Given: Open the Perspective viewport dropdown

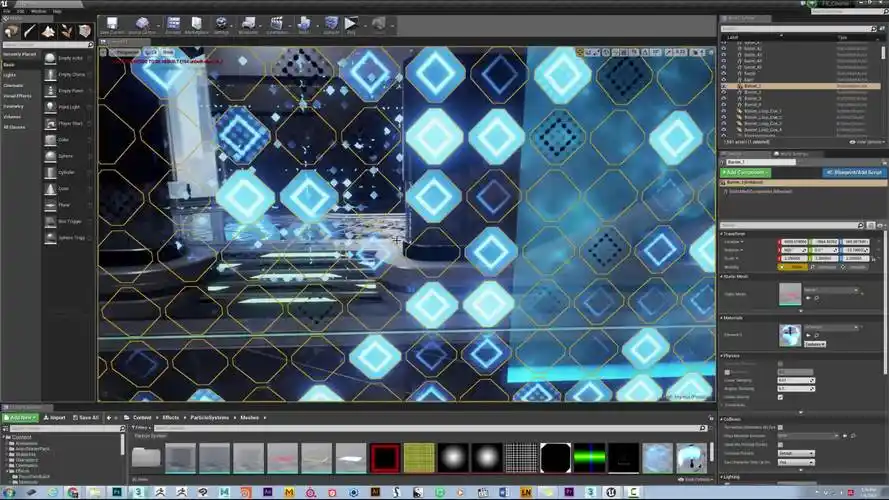Looking at the screenshot, I should [x=128, y=52].
